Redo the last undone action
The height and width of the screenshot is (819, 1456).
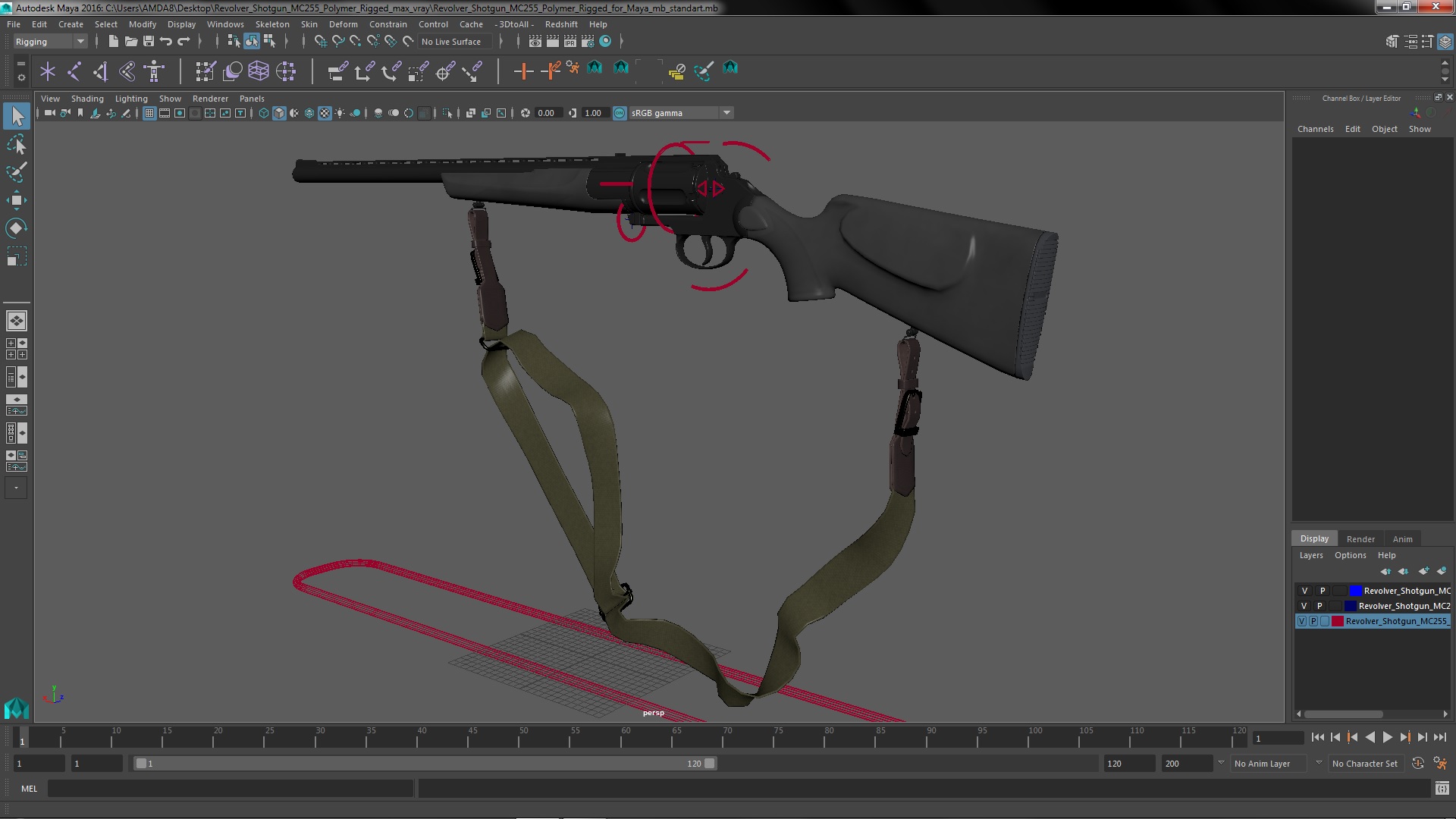tap(184, 42)
